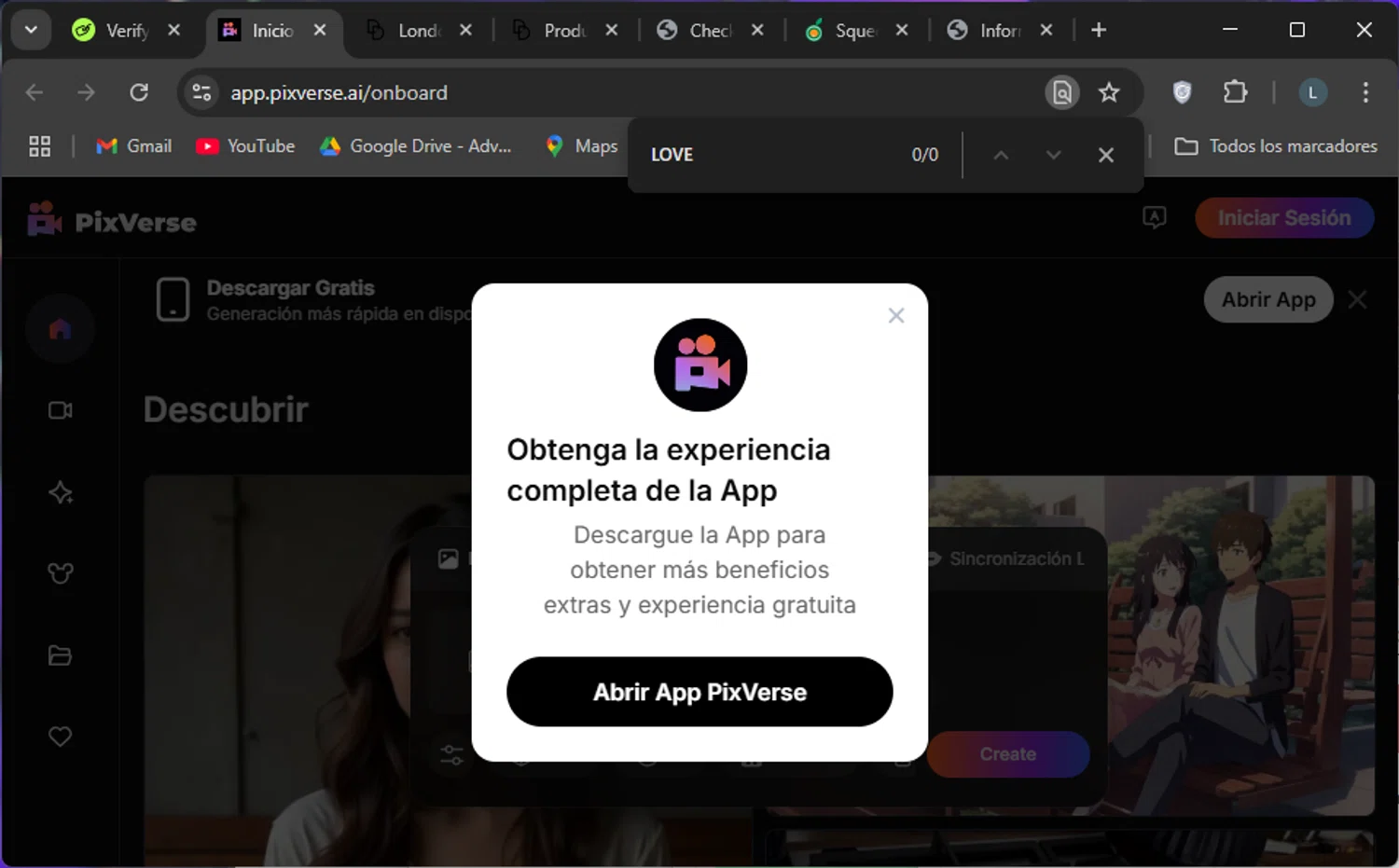
Task: Open the video camera sidebar icon
Action: point(60,410)
